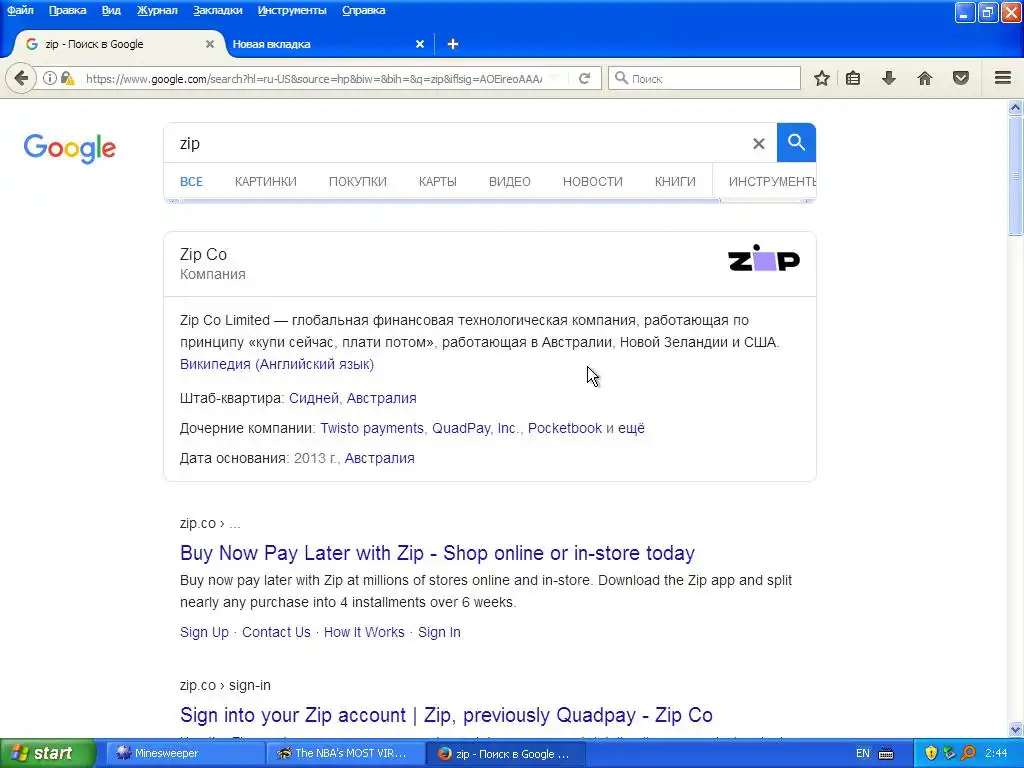Click the padlock warning icon in address bar
Image resolution: width=1024 pixels, height=768 pixels.
pos(67,78)
